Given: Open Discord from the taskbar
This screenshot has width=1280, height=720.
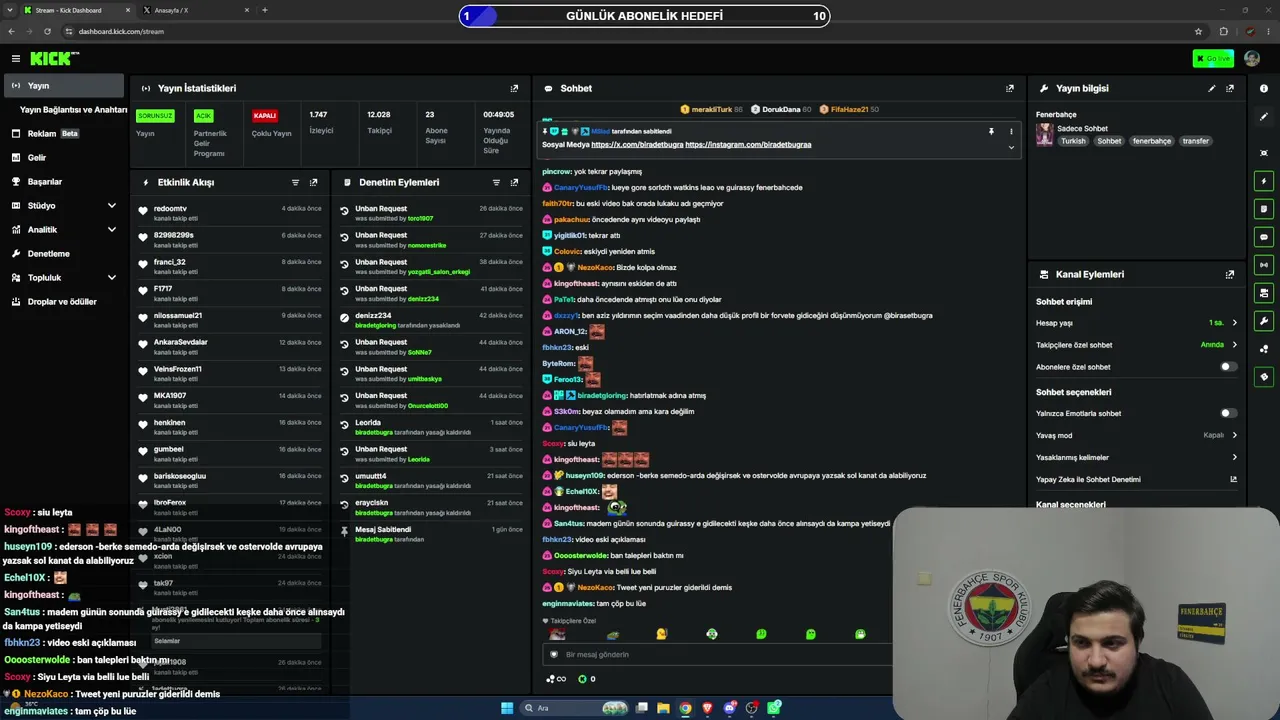Looking at the screenshot, I should click(x=730, y=708).
